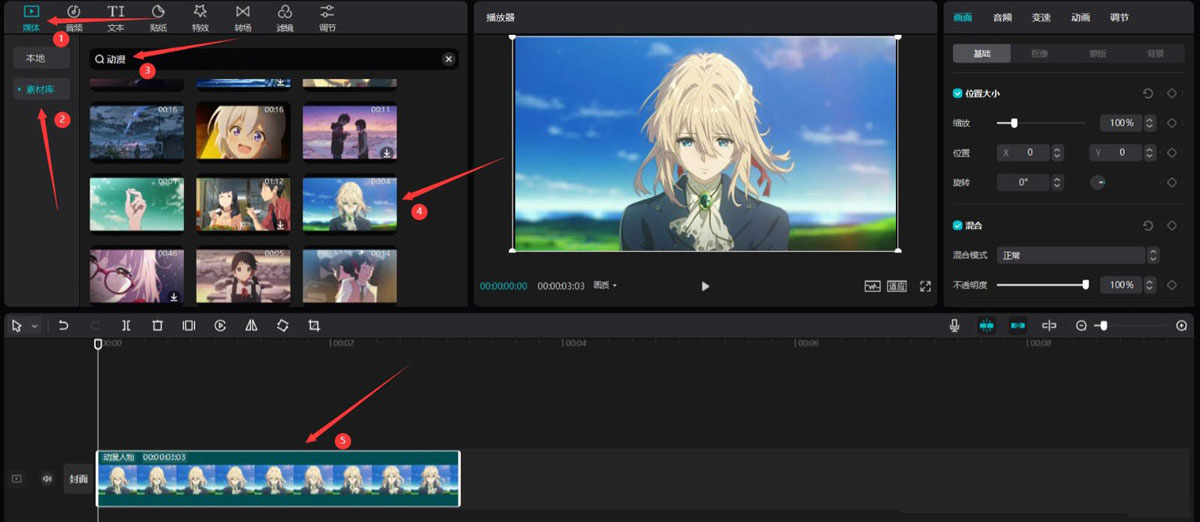Open the 音频 audio tab in top toolbar
The width and height of the screenshot is (1200, 522).
73,18
